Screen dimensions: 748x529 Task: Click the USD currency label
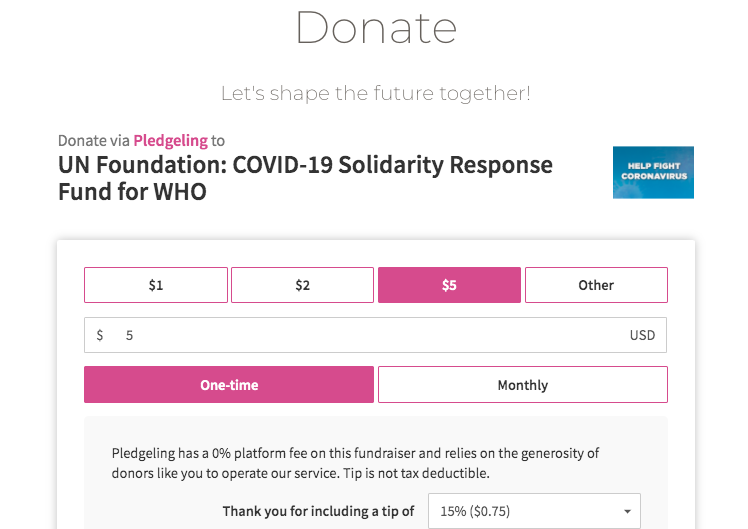pyautogui.click(x=642, y=335)
